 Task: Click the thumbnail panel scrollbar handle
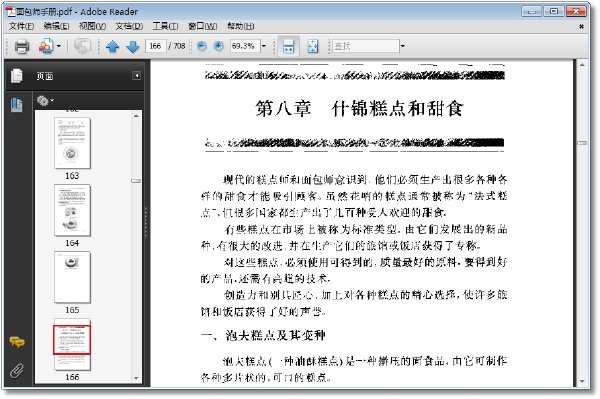[x=136, y=181]
